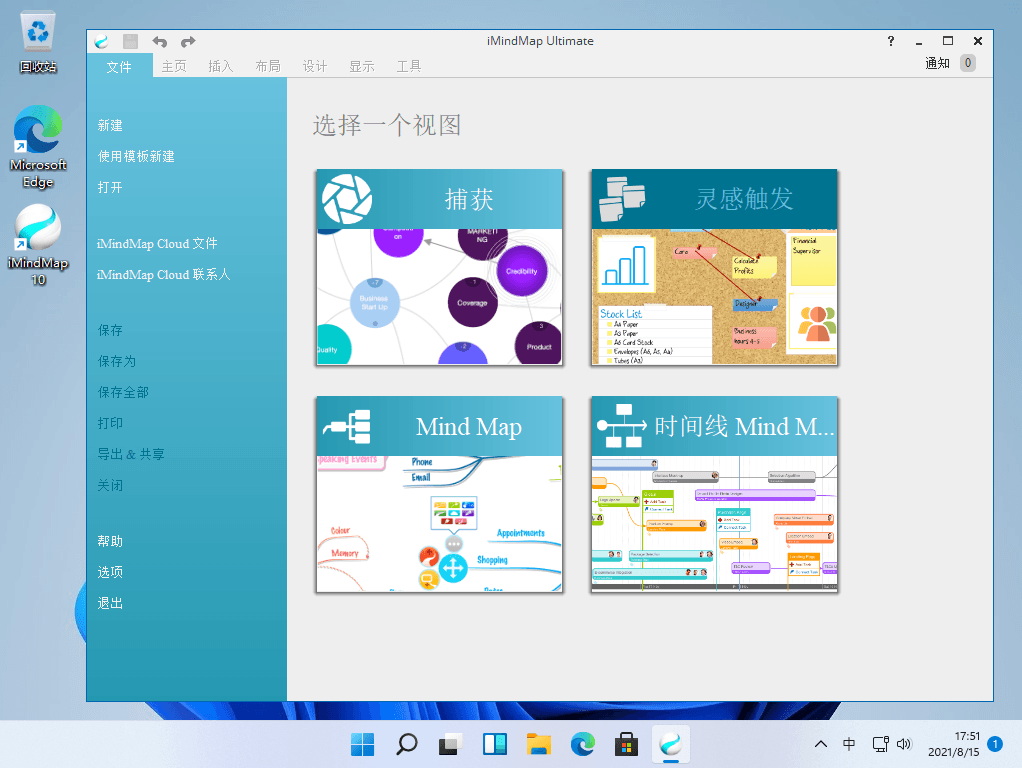The image size is (1022, 768).
Task: Open iMindMap Cloud 文件
Action: (x=157, y=243)
